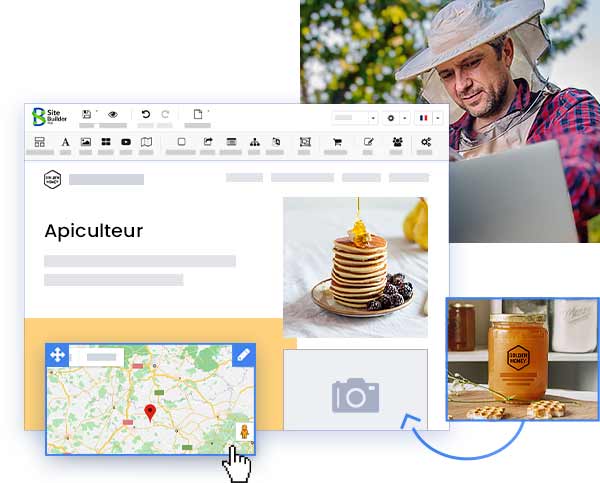
Task: Create a new page with document icon
Action: coord(198,114)
